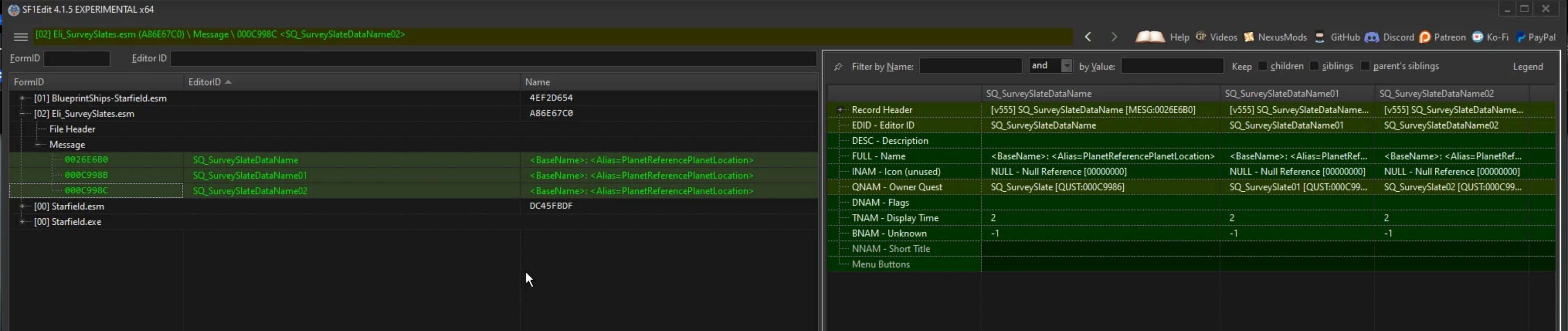
Task: Click the filter pin icon
Action: coord(838,67)
